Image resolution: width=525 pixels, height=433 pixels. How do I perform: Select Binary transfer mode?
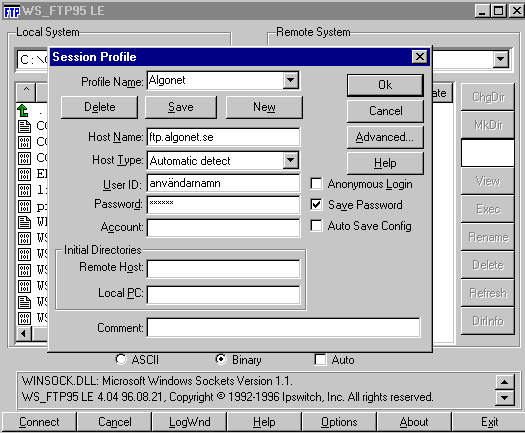click(x=221, y=359)
